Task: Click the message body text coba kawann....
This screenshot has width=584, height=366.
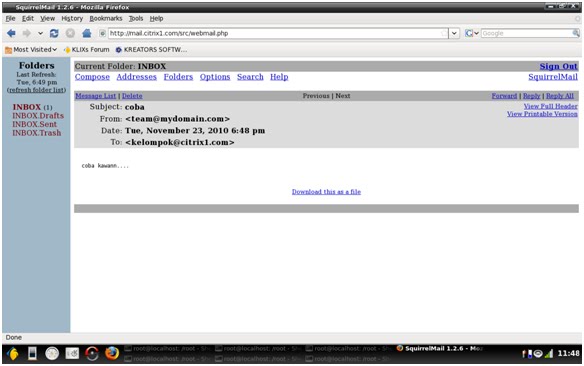Action: point(105,166)
